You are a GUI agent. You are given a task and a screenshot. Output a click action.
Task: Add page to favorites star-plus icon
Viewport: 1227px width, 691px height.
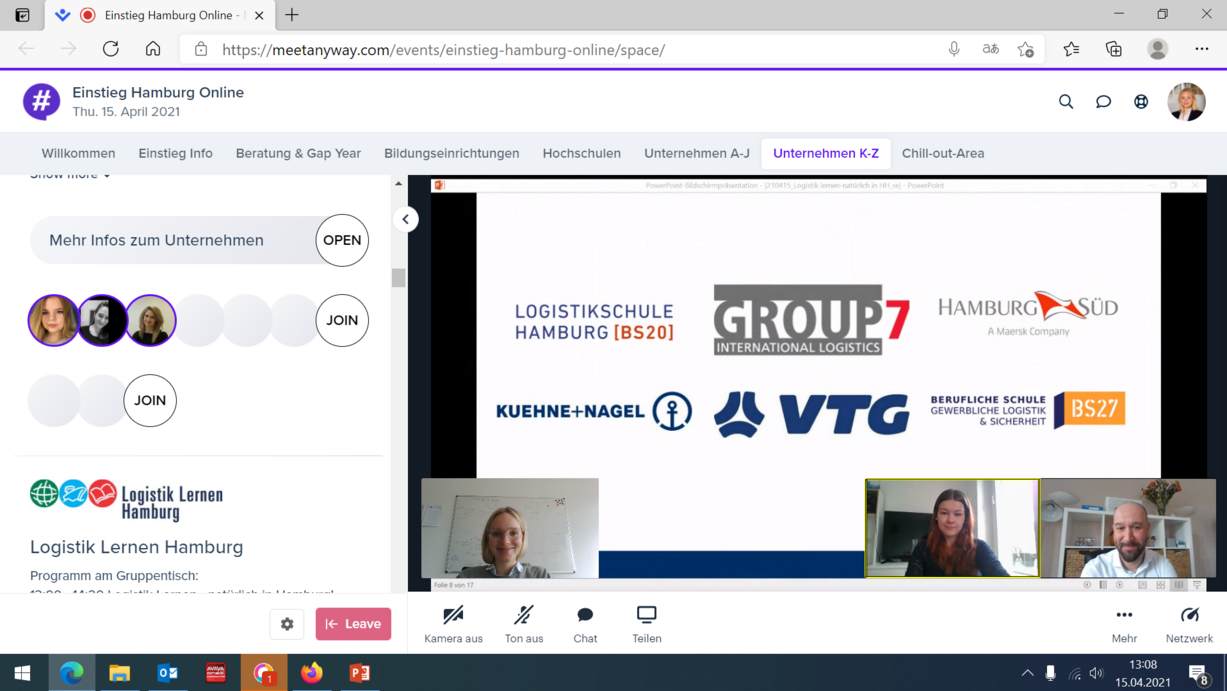click(x=1026, y=49)
